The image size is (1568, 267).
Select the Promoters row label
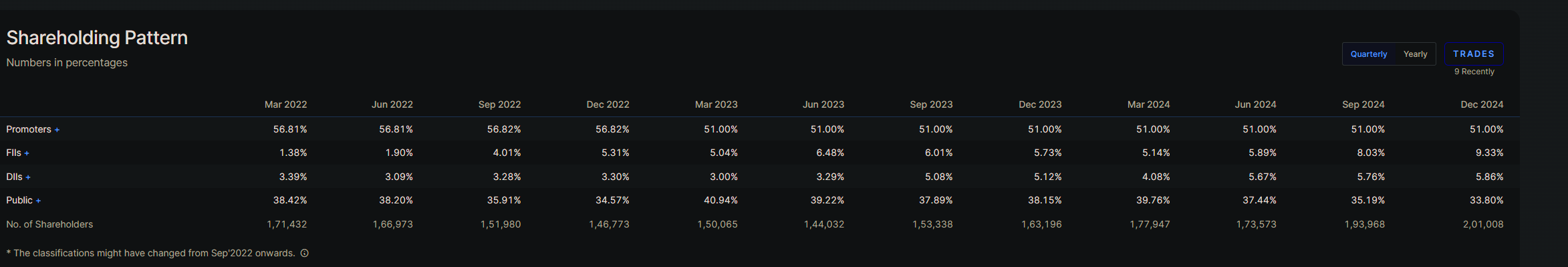(x=29, y=129)
